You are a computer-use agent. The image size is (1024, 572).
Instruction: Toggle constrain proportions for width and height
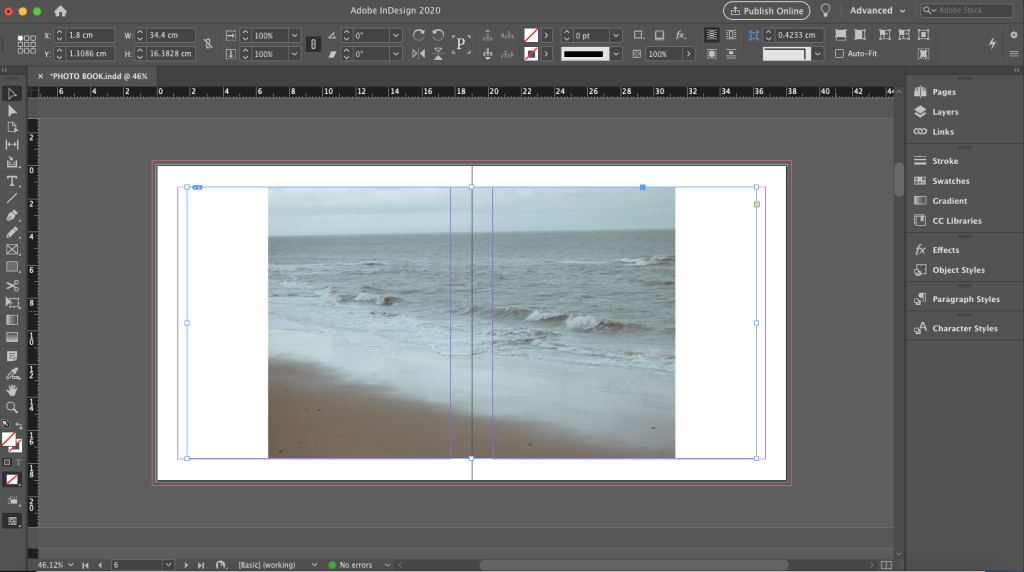(x=207, y=44)
